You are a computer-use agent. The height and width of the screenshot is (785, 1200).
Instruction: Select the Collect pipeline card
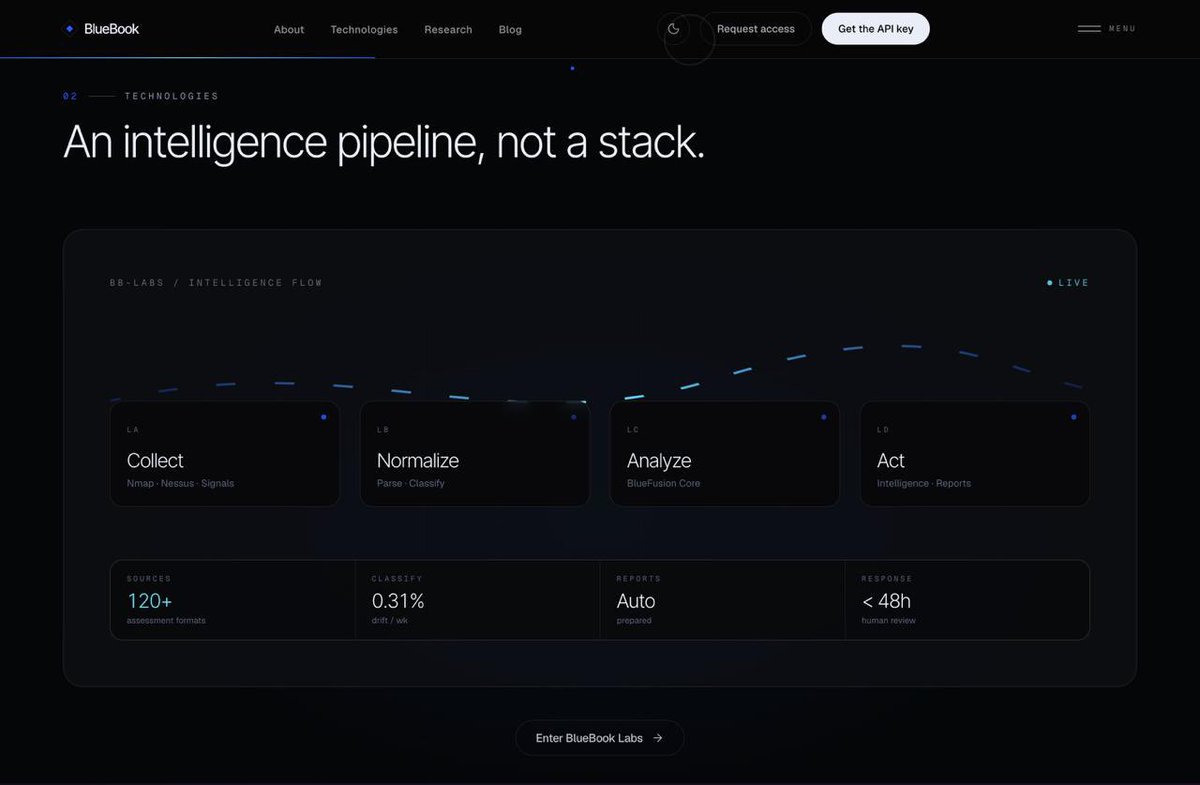(225, 454)
